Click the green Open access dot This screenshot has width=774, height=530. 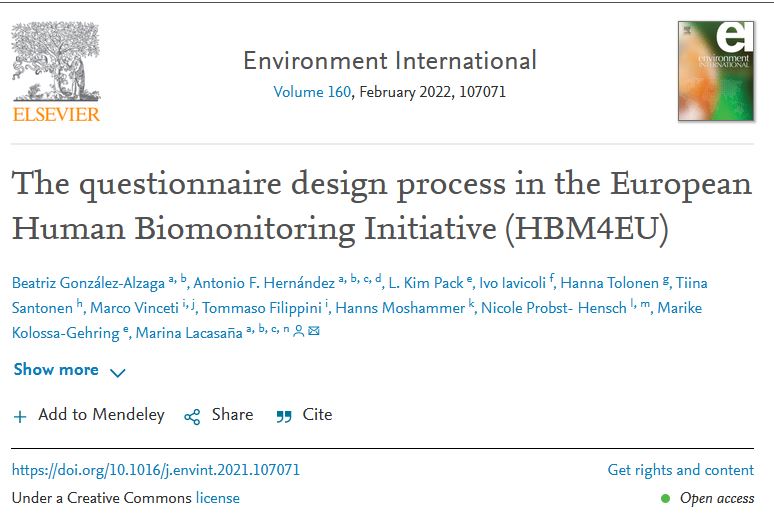pos(665,498)
